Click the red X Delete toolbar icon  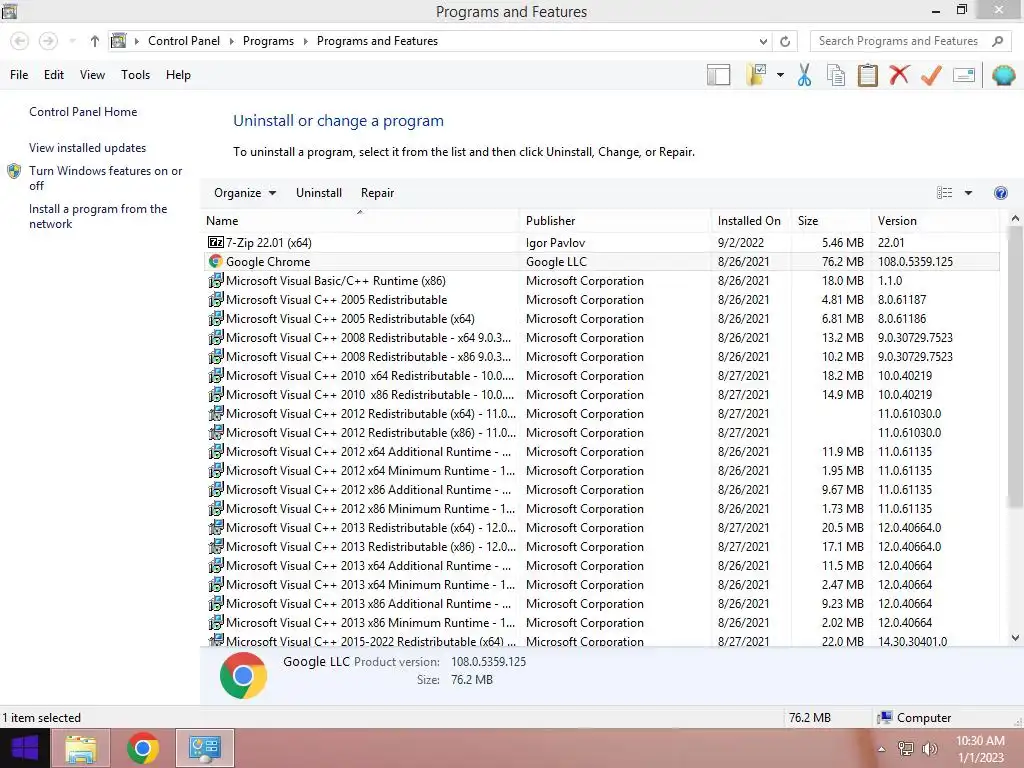[899, 74]
